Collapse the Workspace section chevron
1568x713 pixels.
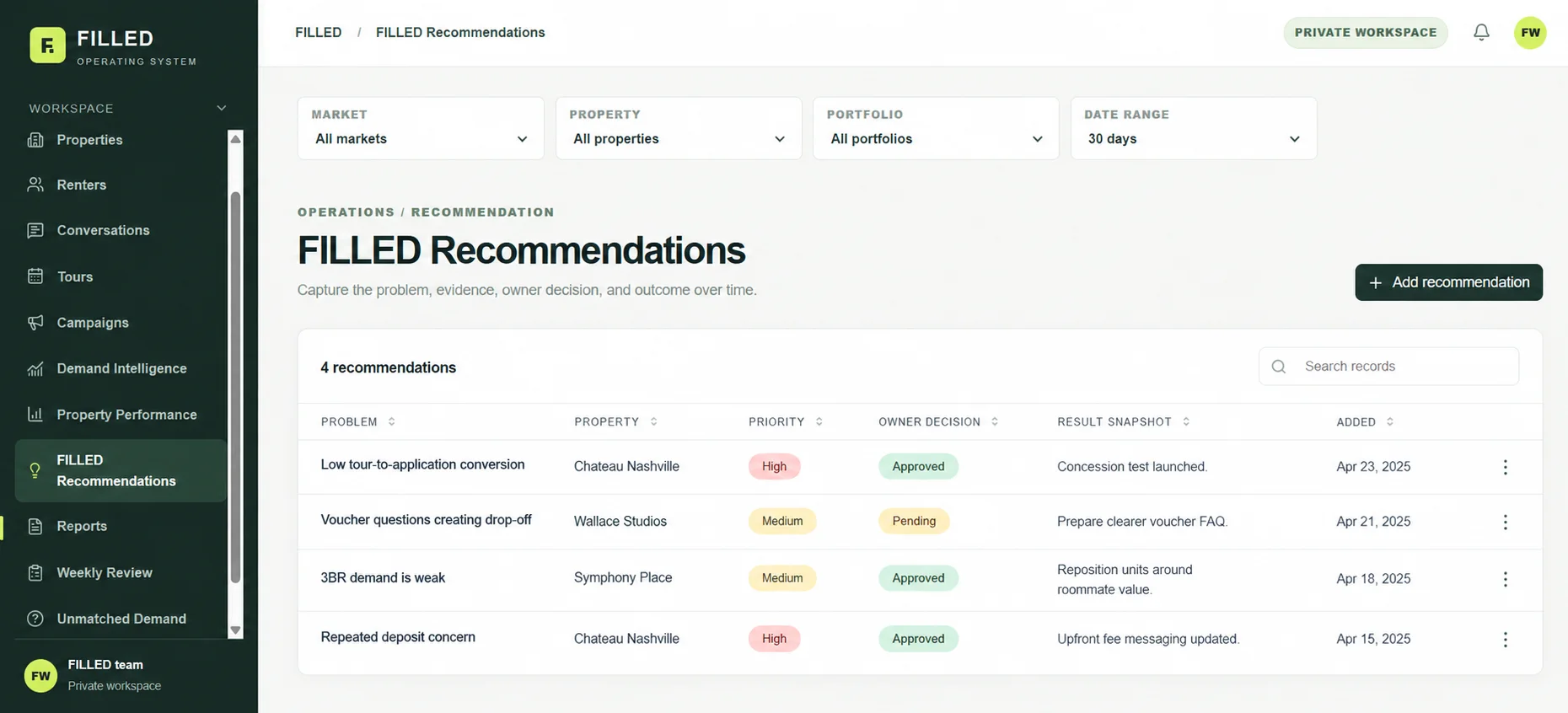click(222, 108)
